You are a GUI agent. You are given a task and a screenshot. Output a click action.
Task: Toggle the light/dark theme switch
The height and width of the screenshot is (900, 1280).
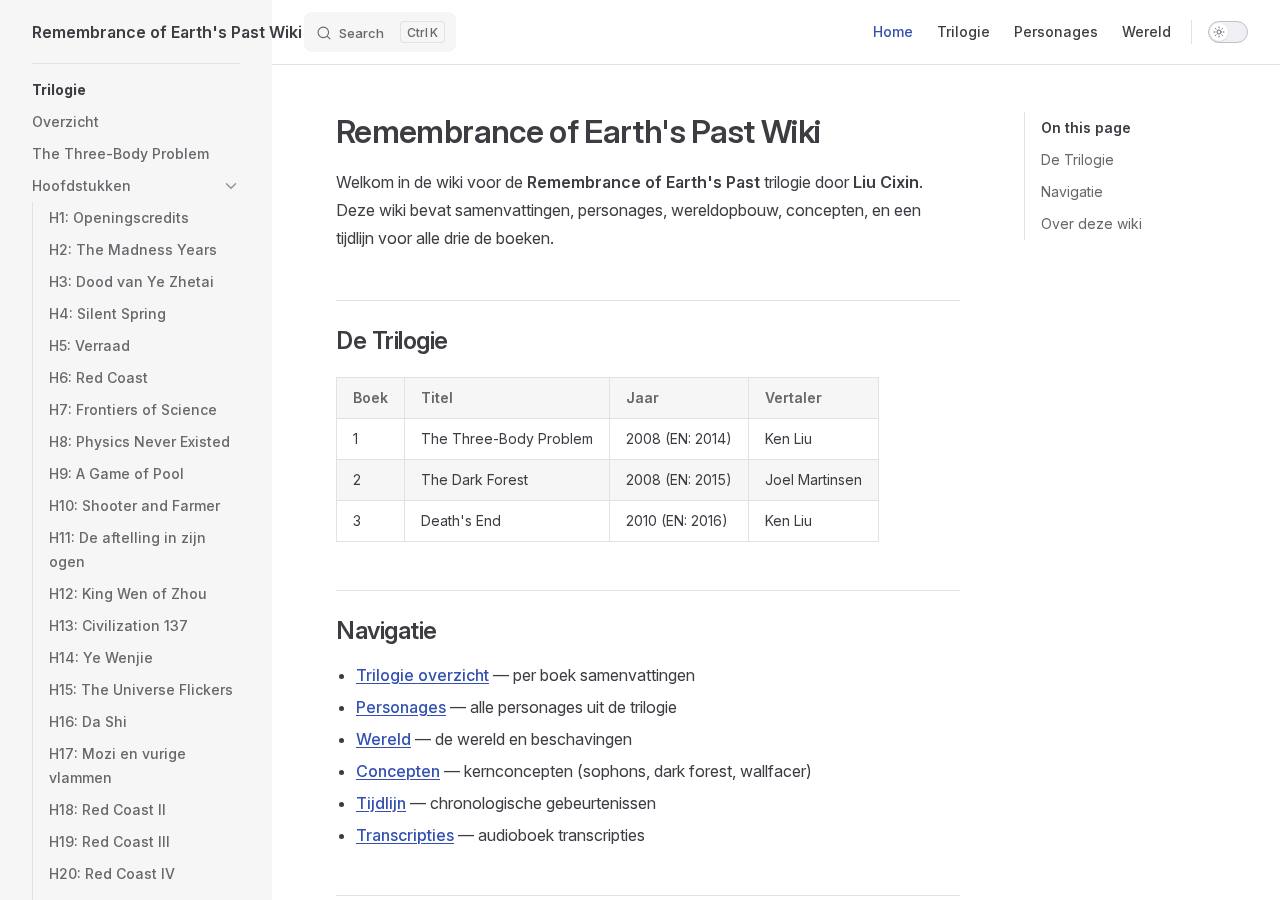tap(1228, 32)
